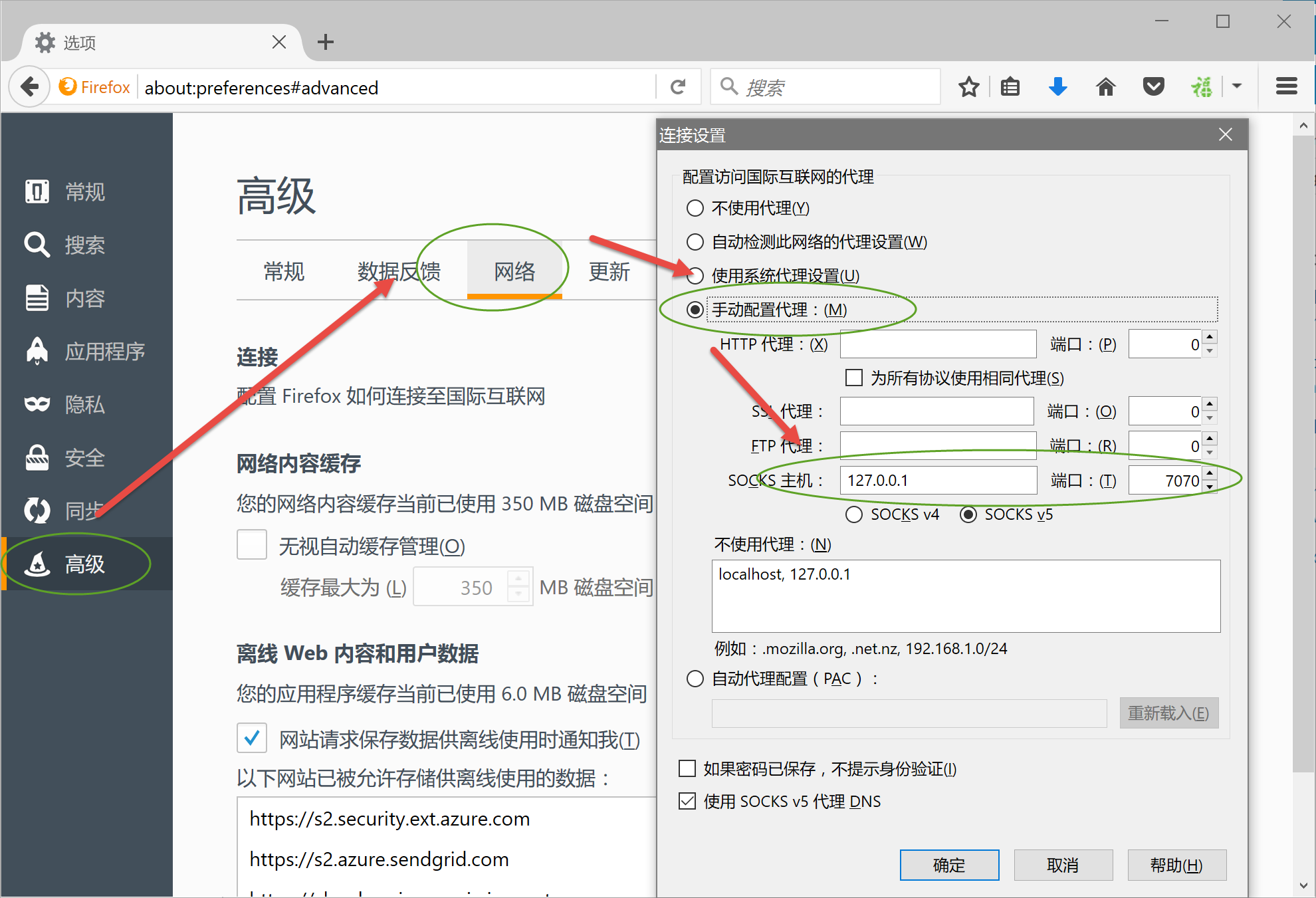Screen dimensions: 1316x898
Task: Close the 选项 tab
Action: [x=279, y=43]
